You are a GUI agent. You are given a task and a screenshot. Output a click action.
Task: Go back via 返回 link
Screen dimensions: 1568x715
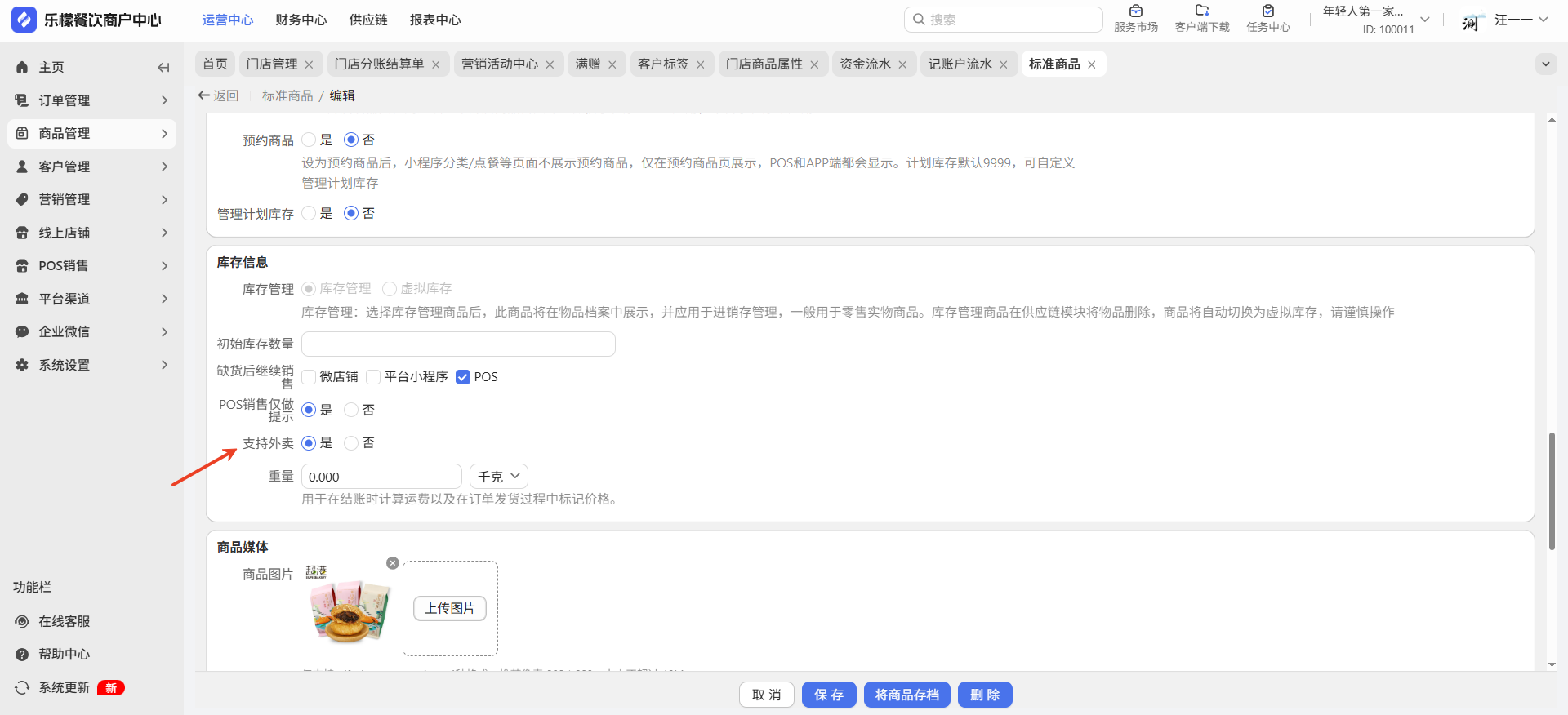(x=219, y=95)
